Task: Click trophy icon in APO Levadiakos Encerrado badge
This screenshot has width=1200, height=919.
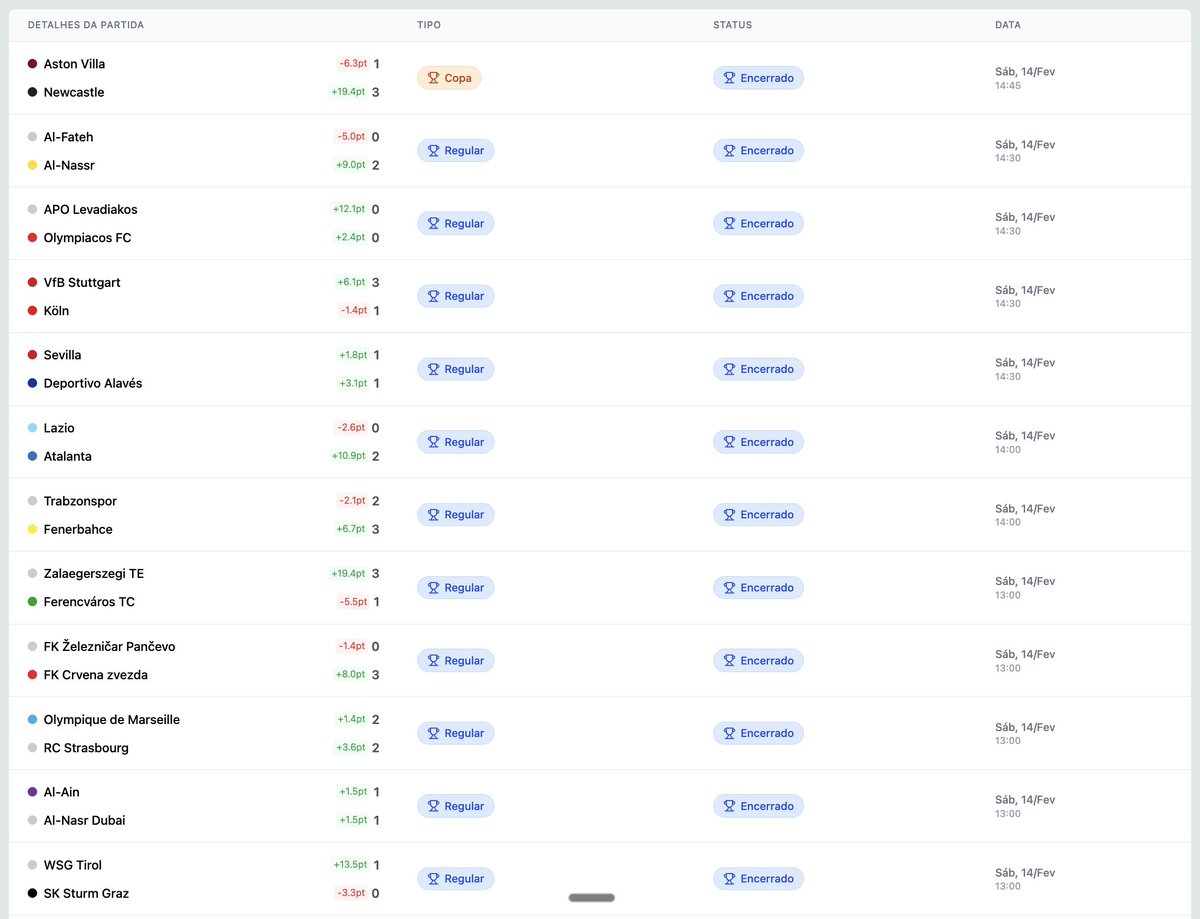Action: pos(730,224)
